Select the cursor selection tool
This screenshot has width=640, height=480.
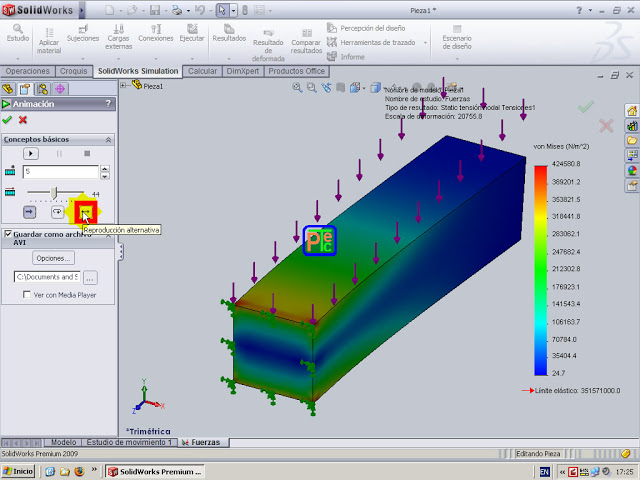coord(222,10)
